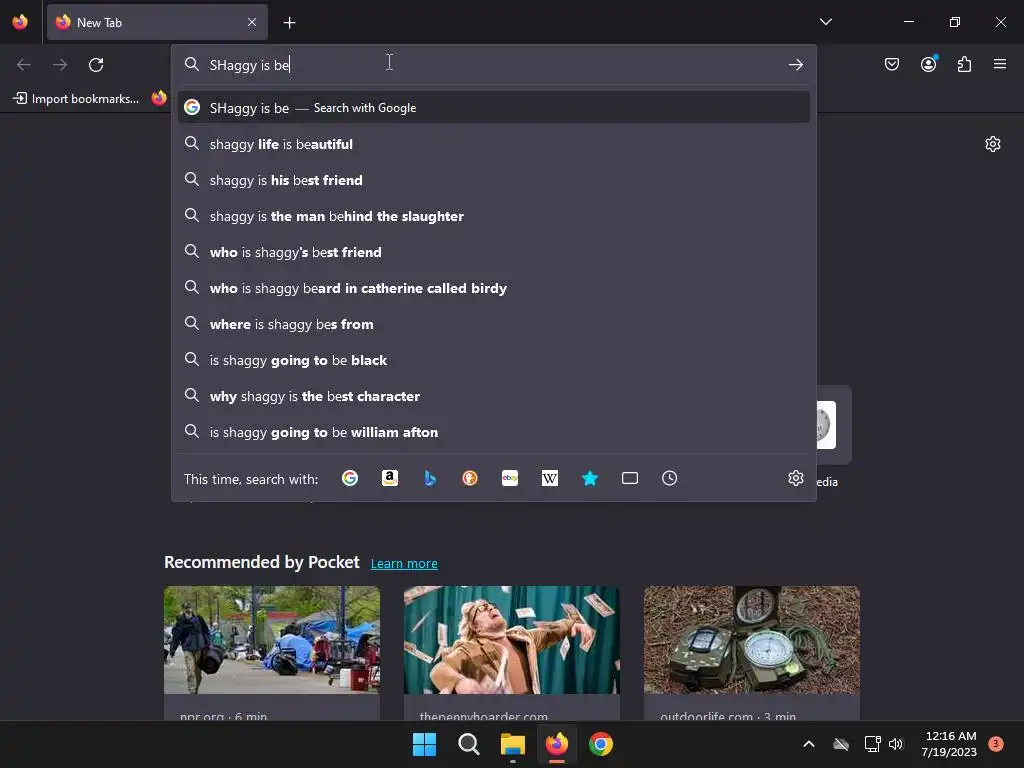Screen dimensions: 1024x768
Task: Open search settings gear in dropdown
Action: (795, 478)
